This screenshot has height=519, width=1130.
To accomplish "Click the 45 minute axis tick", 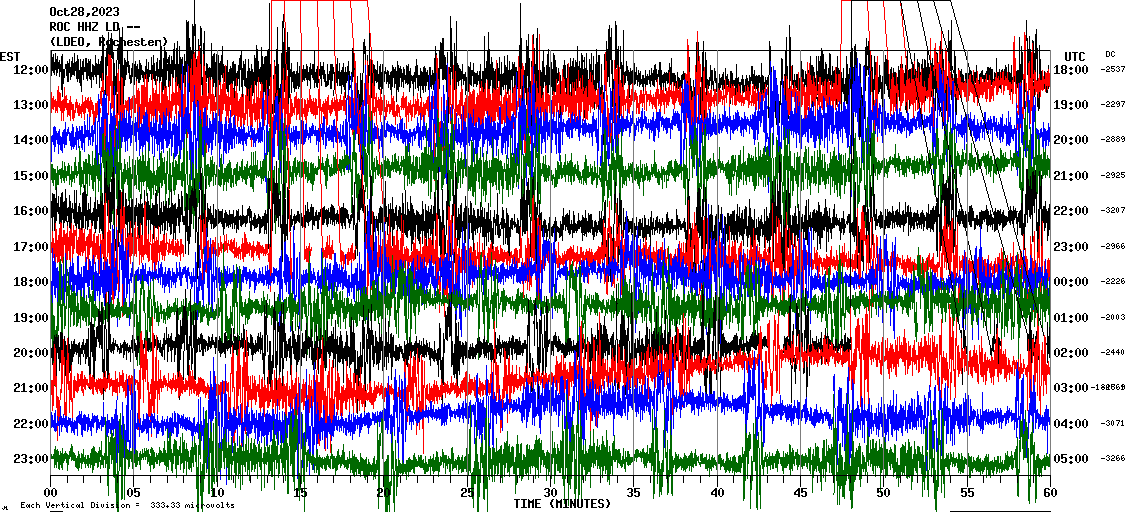I will (x=799, y=493).
